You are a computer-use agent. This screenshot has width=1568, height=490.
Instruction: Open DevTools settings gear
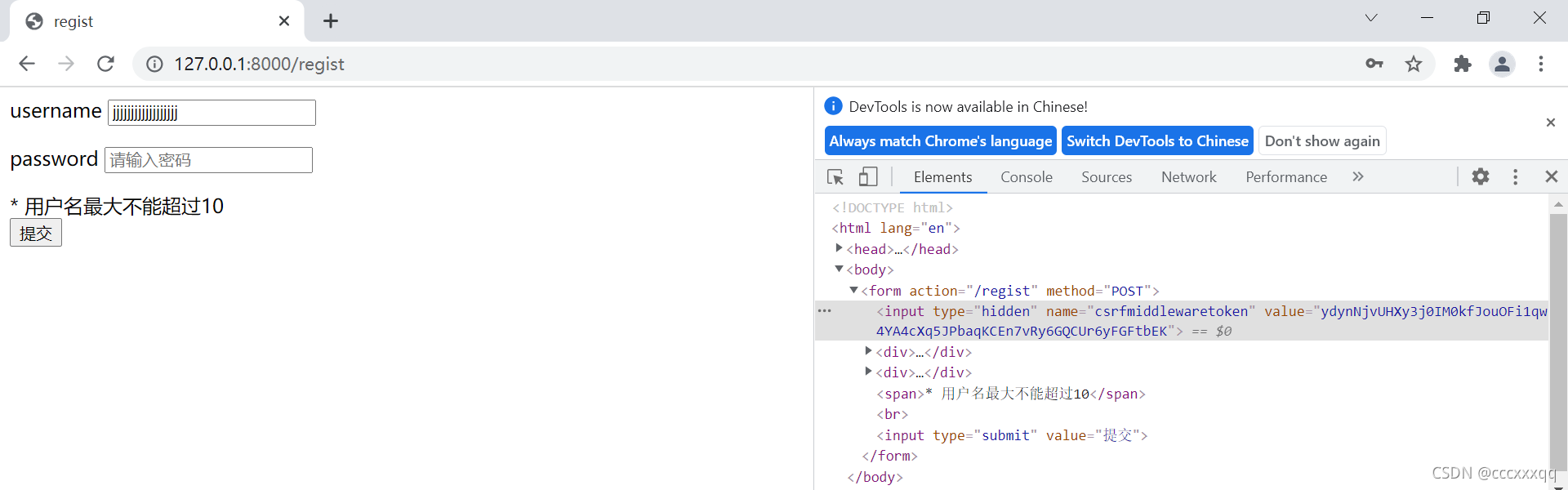pos(1481,176)
